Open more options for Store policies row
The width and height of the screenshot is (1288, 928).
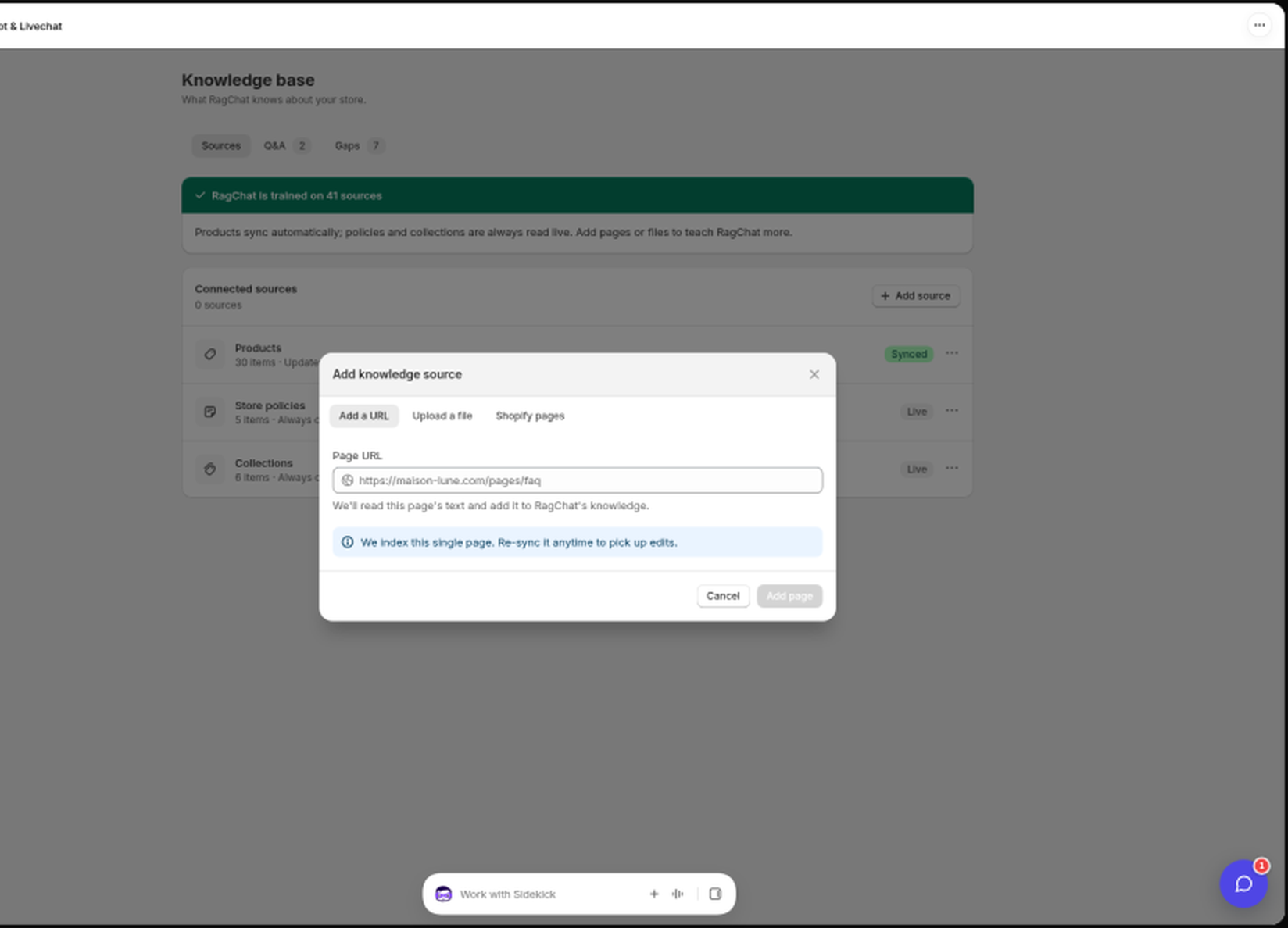(951, 411)
